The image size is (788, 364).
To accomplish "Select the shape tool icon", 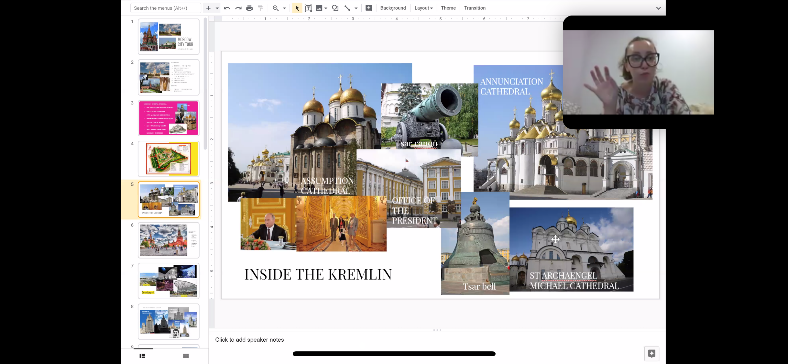I will (x=334, y=8).
